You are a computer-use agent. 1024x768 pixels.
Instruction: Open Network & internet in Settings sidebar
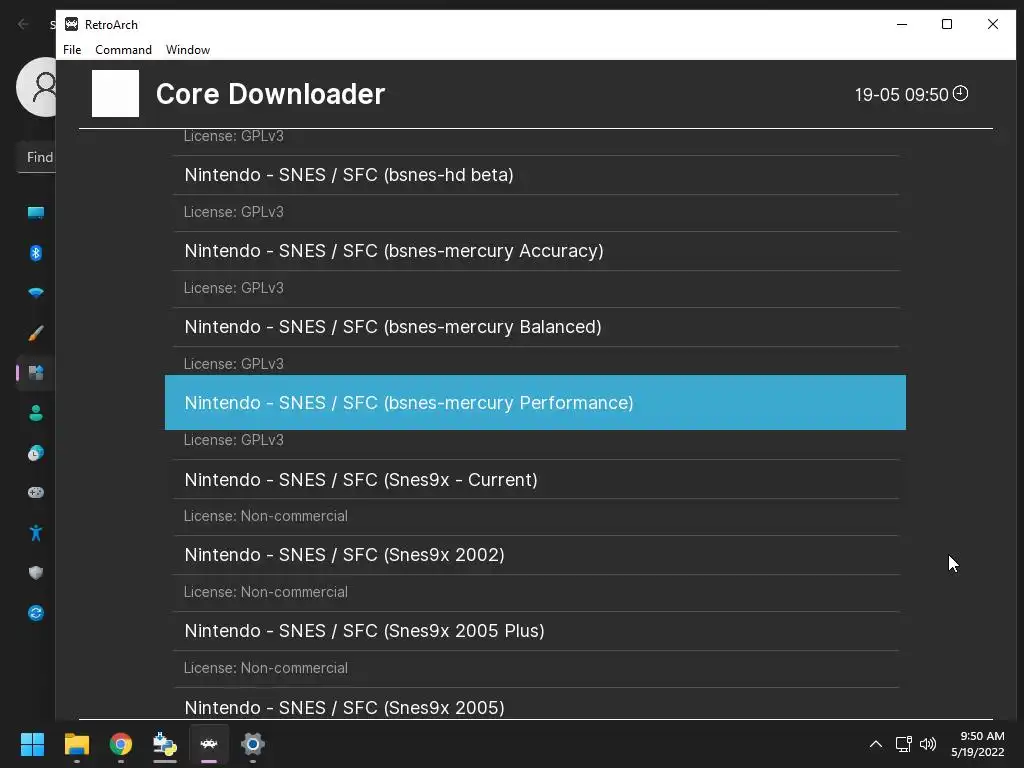[36, 293]
